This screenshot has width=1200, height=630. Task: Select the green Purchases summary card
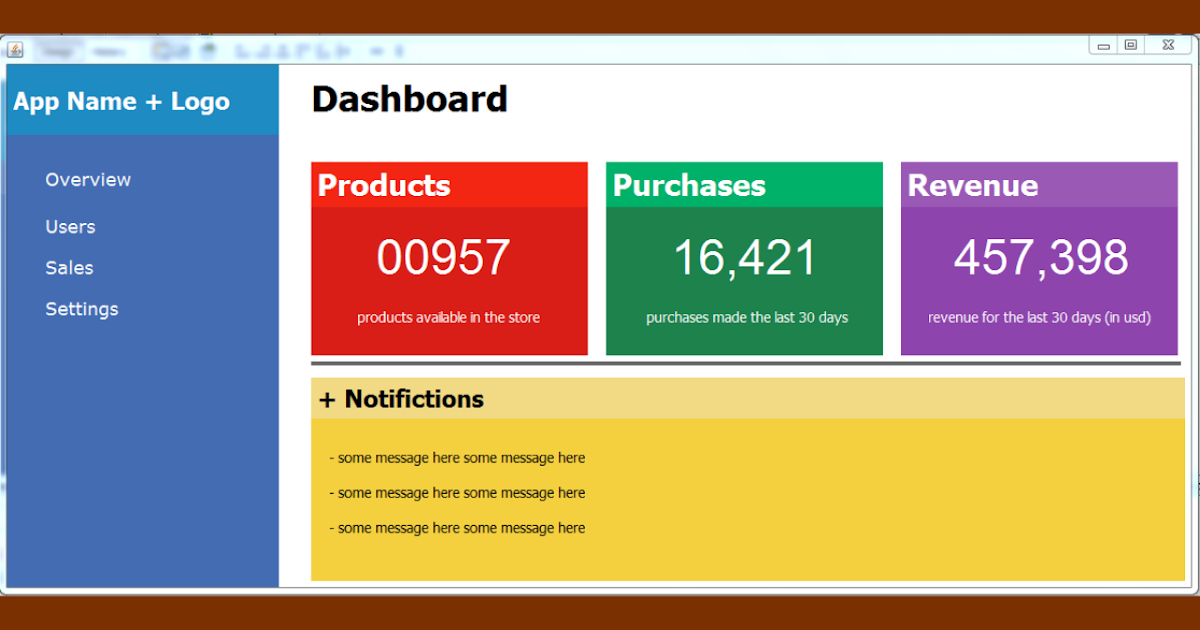click(744, 258)
